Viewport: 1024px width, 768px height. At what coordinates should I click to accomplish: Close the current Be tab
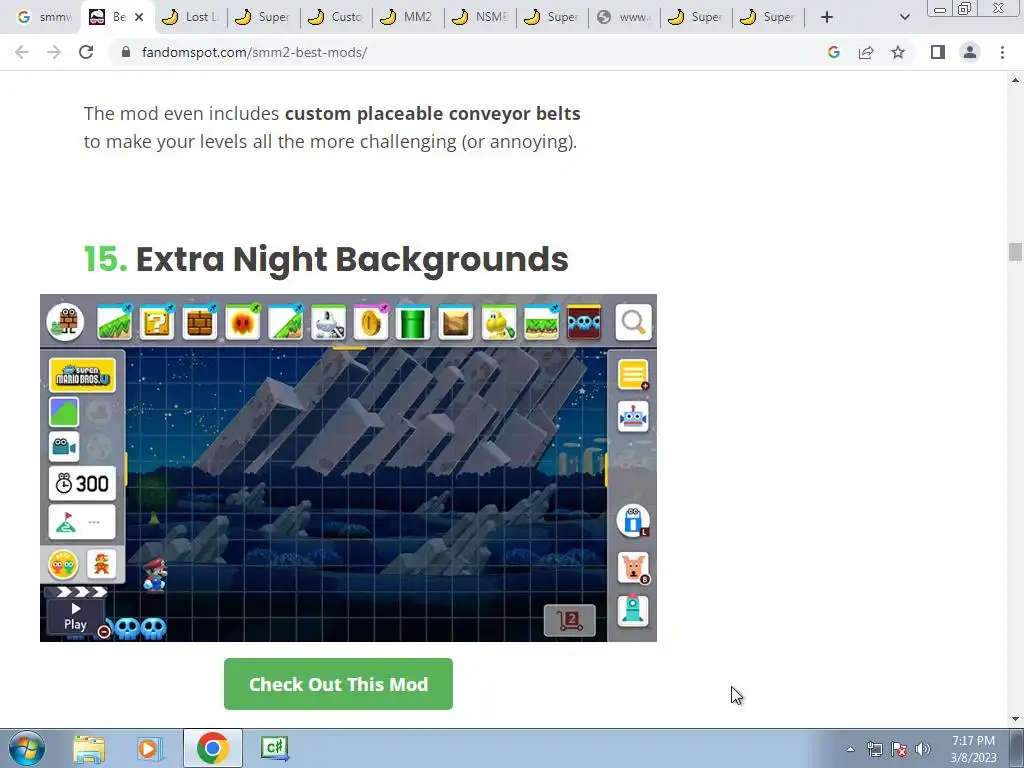(x=139, y=17)
